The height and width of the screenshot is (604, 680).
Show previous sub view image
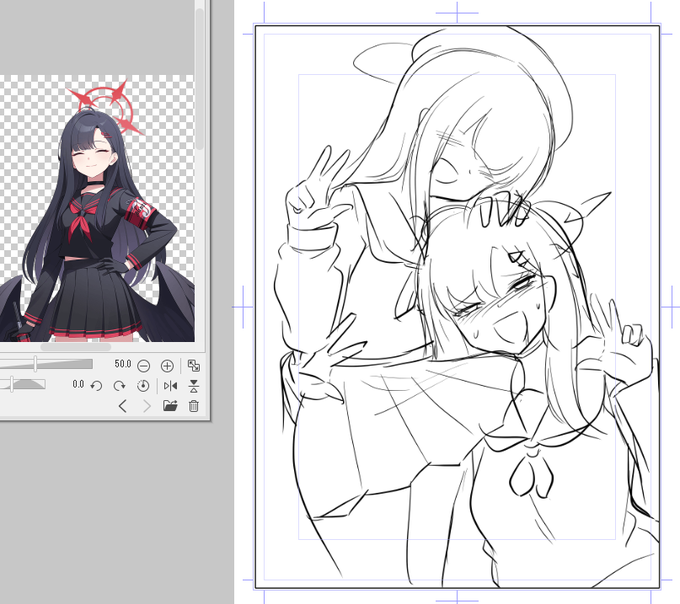pyautogui.click(x=123, y=406)
